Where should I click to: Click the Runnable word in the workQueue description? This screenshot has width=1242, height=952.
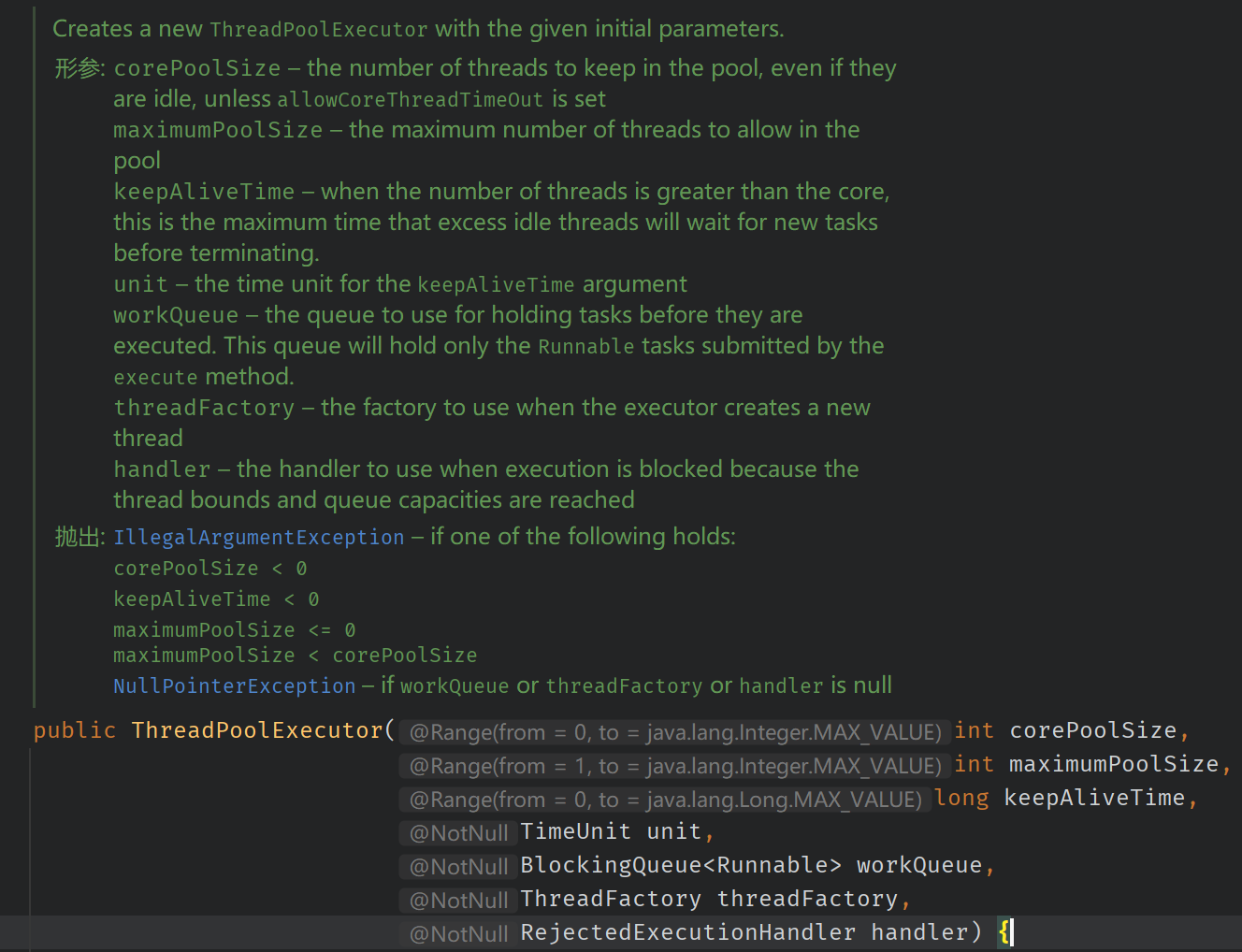tap(586, 347)
